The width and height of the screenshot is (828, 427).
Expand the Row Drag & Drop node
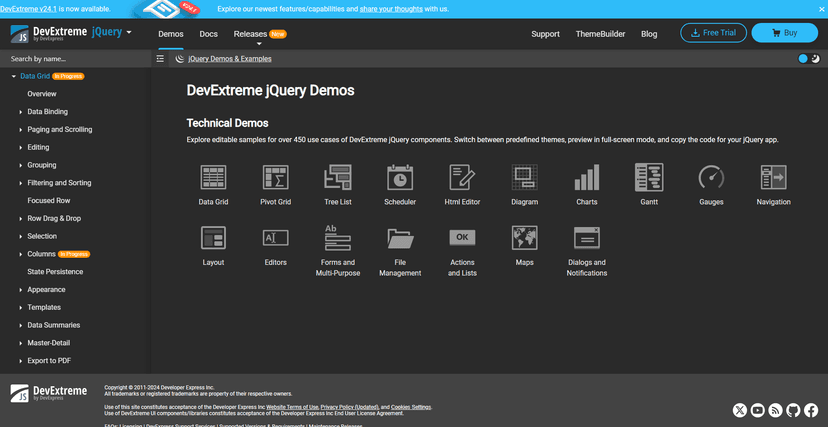(x=21, y=219)
